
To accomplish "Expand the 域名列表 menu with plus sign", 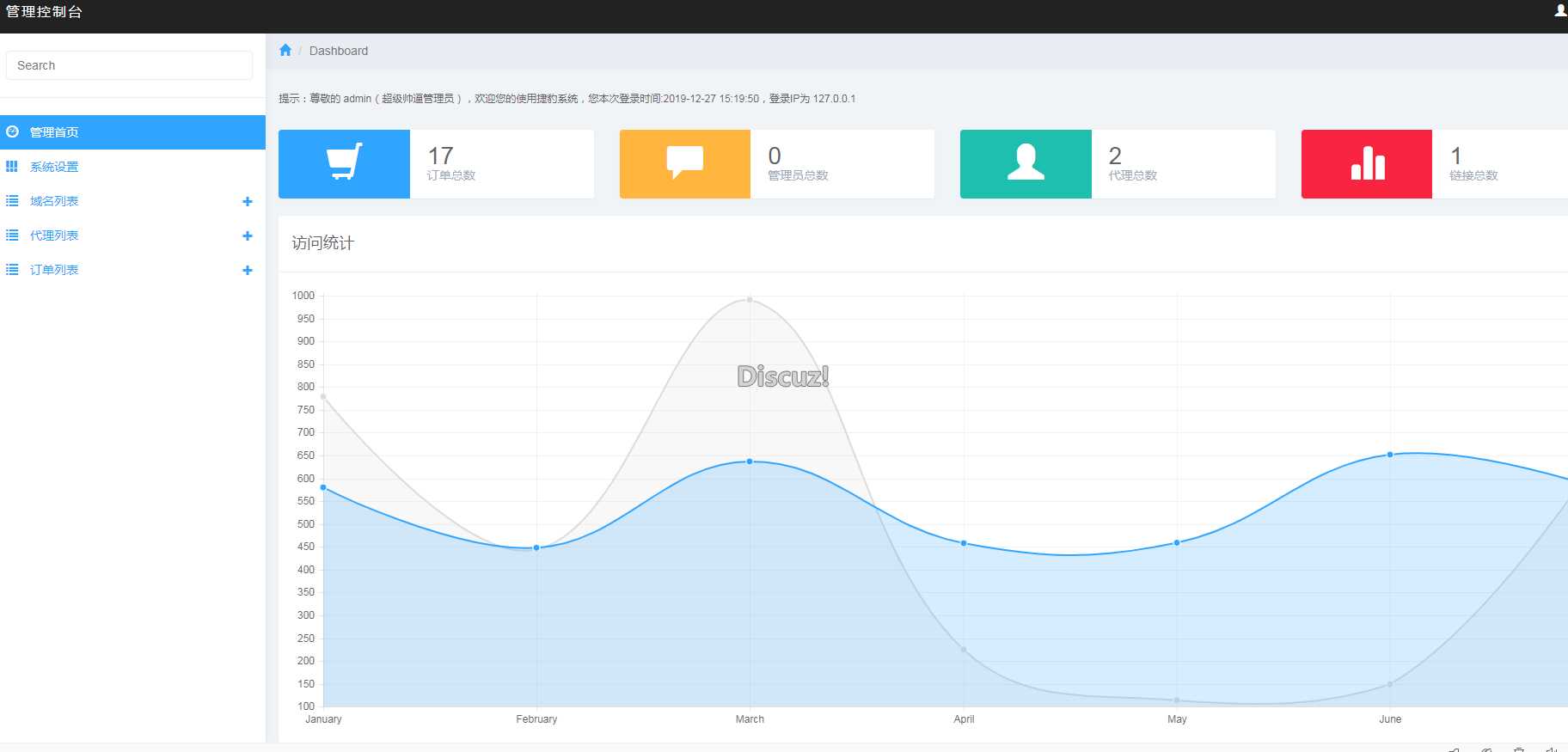I will 248,201.
